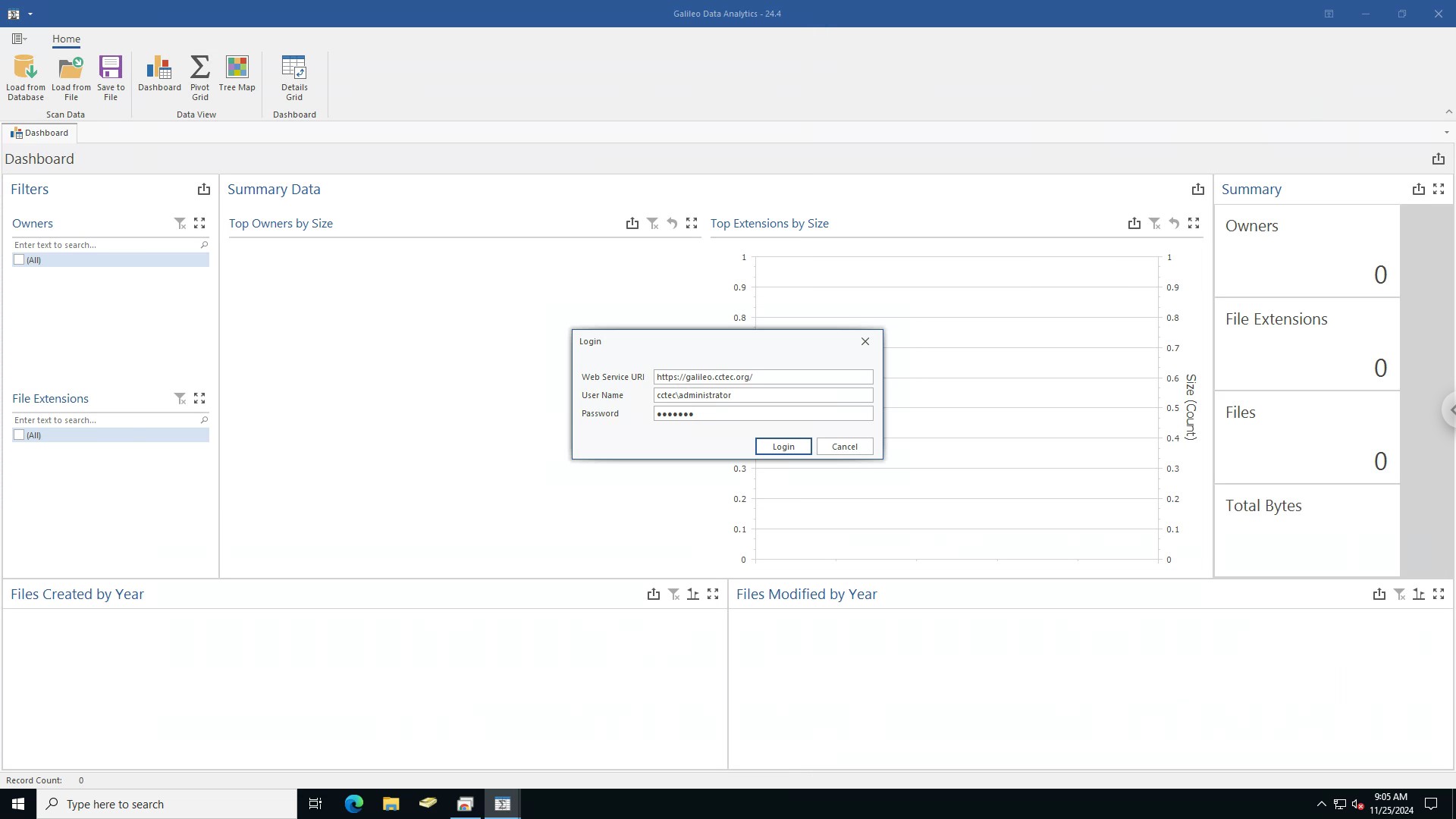Screen dimensions: 1456x819
Task: Open Microsoft Edge from the taskbar
Action: point(354,804)
